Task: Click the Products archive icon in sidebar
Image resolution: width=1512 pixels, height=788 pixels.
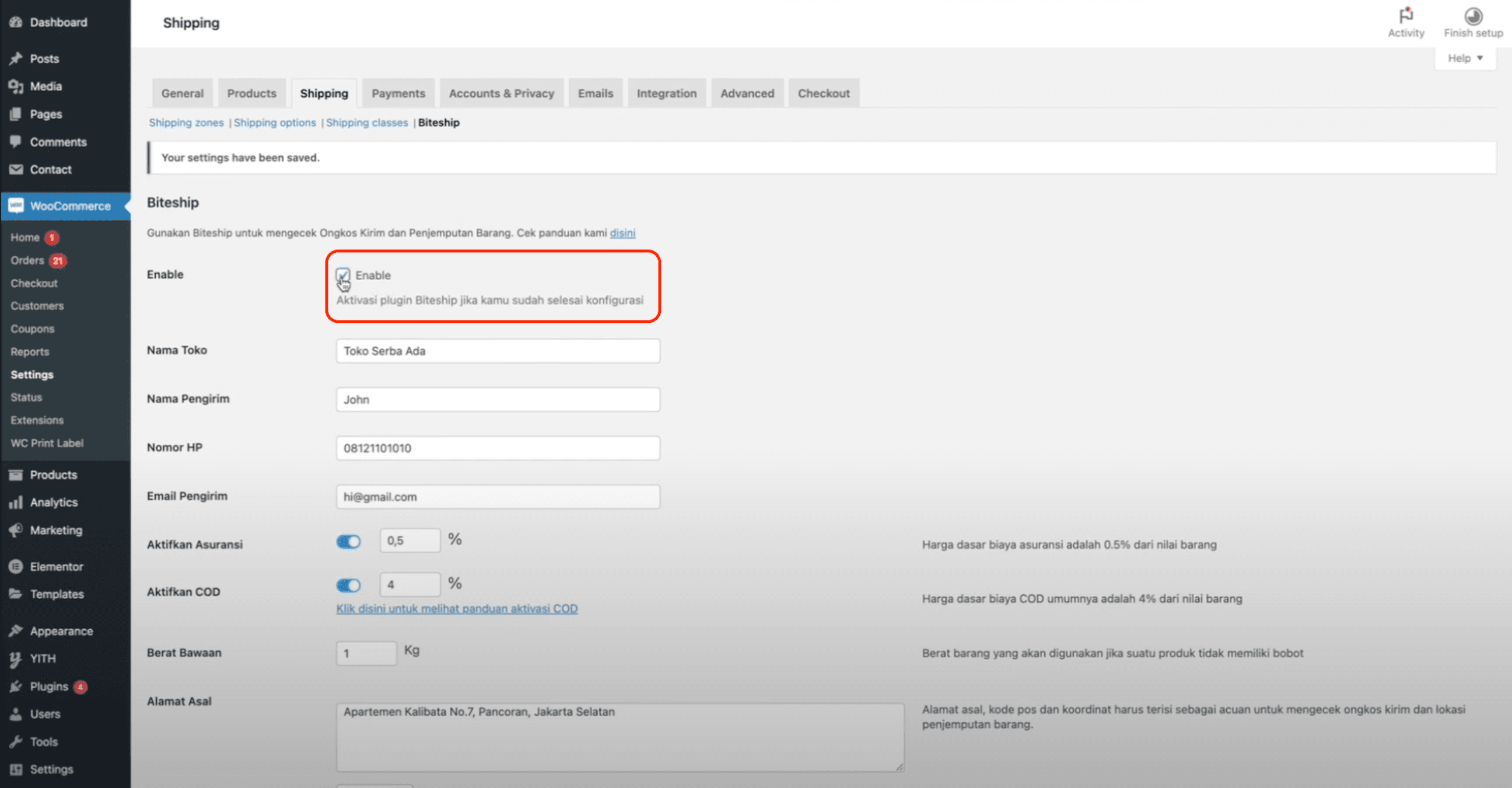Action: click(16, 475)
